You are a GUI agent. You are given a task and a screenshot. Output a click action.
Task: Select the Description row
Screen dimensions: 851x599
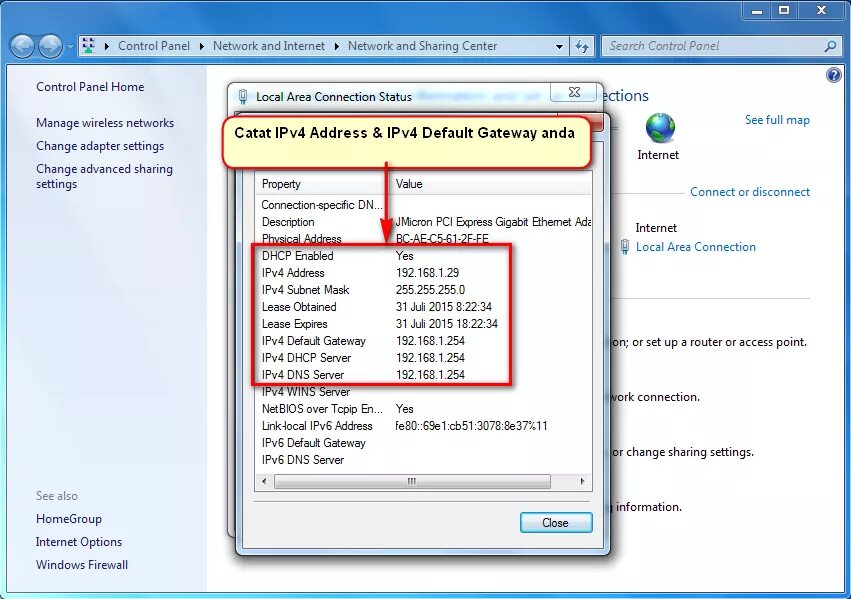[x=423, y=222]
